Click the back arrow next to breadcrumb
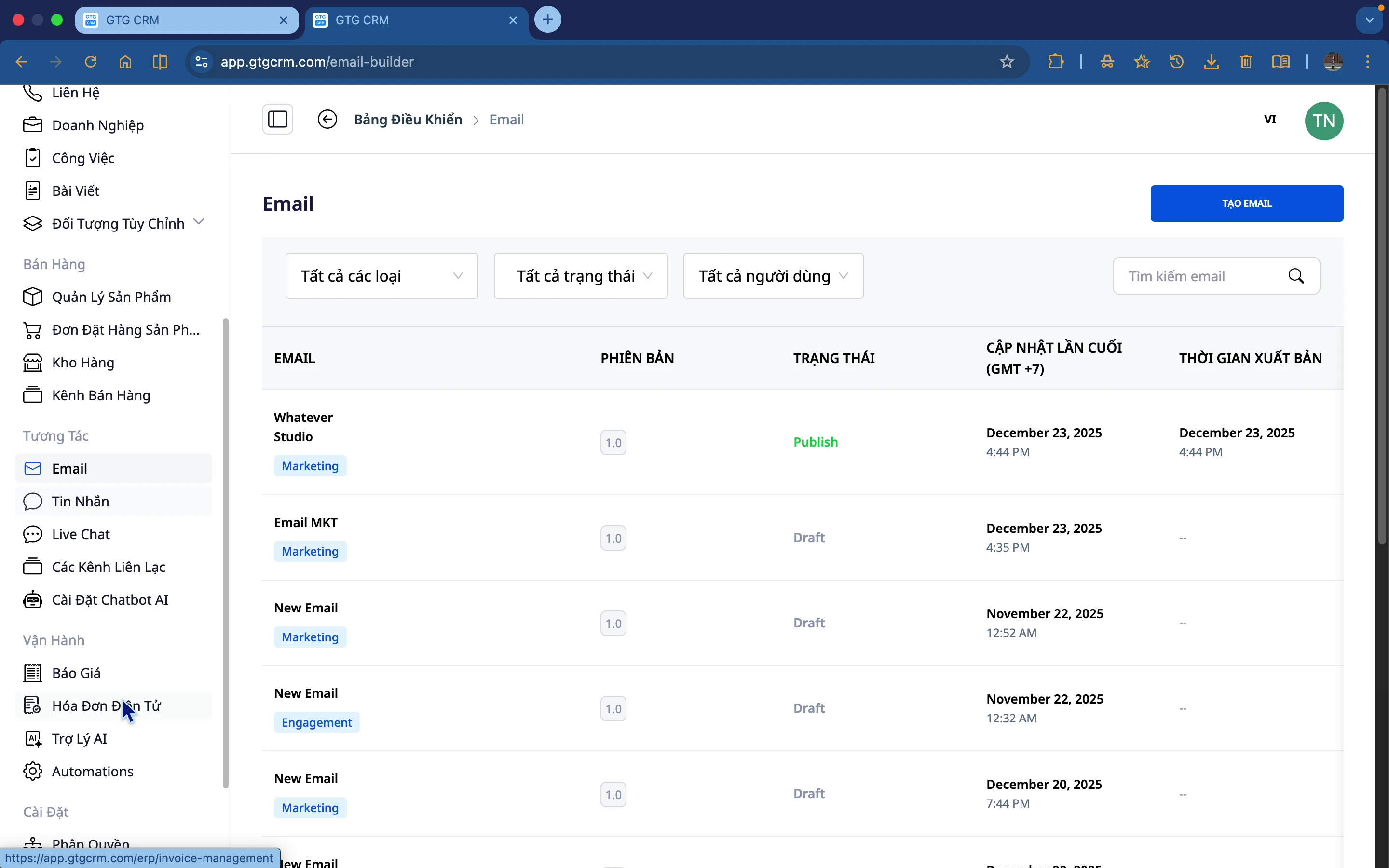 point(327,120)
